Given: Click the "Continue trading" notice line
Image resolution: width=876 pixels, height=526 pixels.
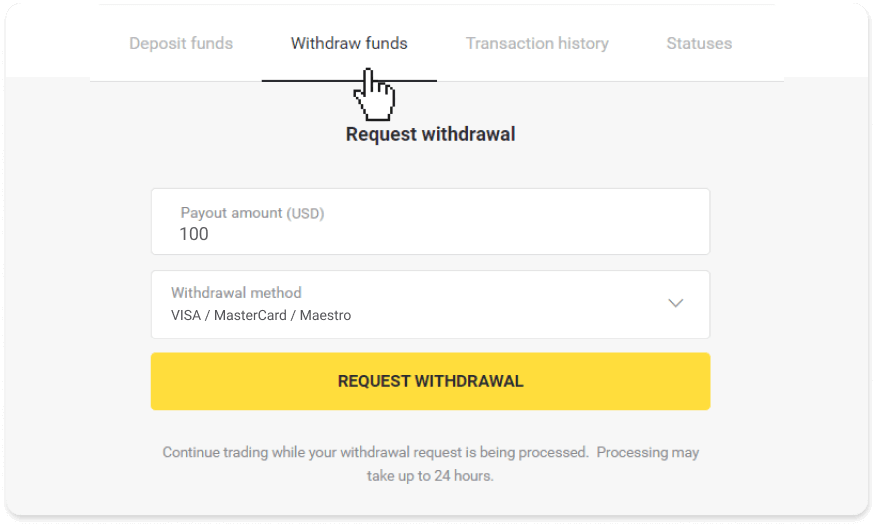Looking at the screenshot, I should coord(430,453).
